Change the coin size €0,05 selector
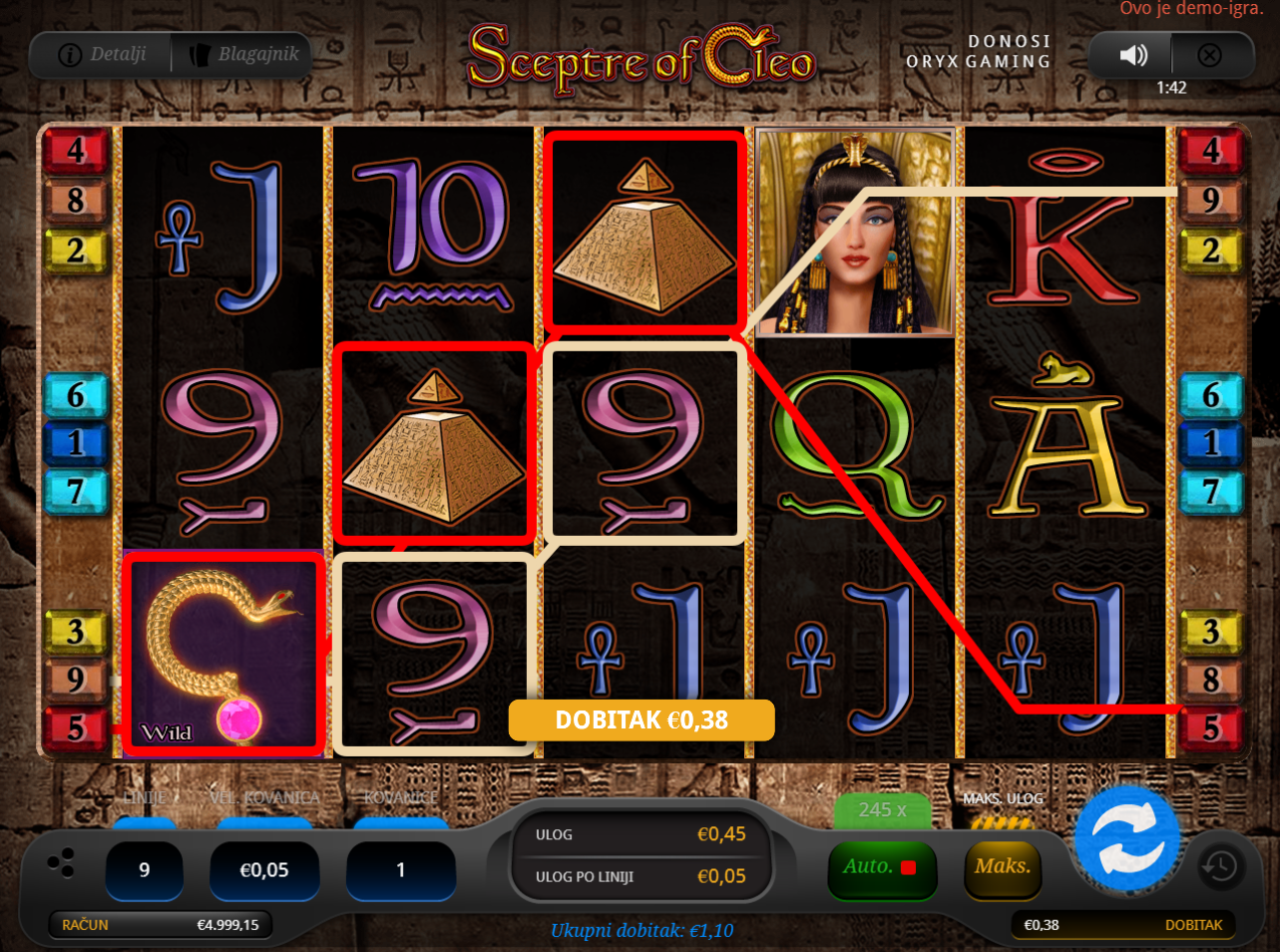This screenshot has height=952, width=1280. [x=264, y=870]
